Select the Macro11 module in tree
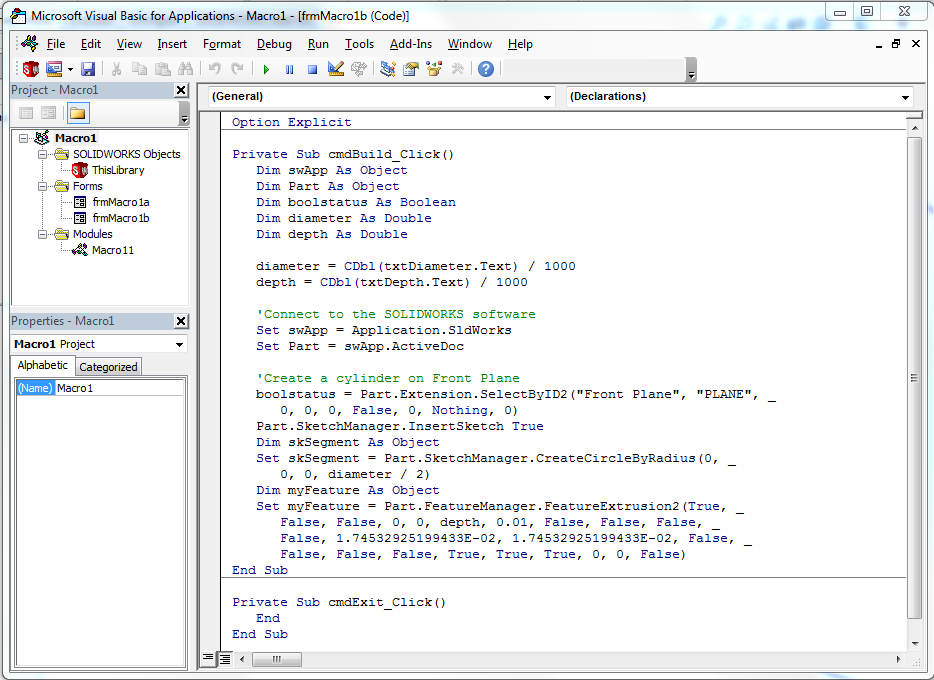 112,250
